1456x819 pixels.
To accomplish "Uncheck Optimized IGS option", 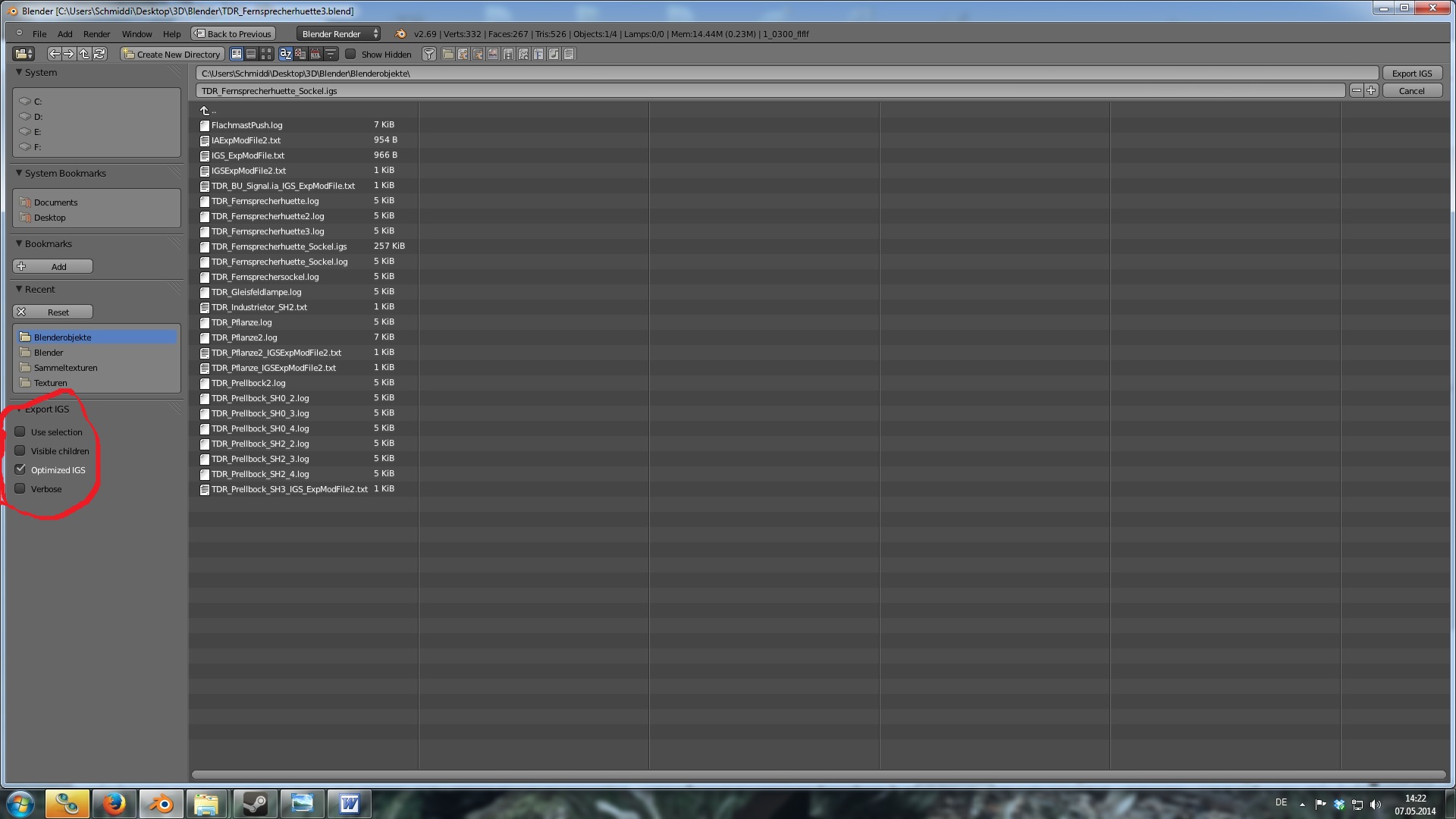I will tap(20, 469).
